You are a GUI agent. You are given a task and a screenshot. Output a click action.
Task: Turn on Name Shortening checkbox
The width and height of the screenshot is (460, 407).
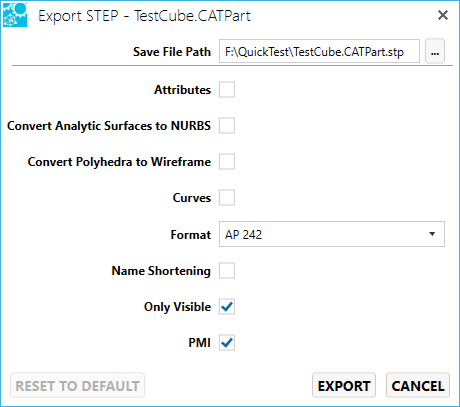[x=227, y=271]
